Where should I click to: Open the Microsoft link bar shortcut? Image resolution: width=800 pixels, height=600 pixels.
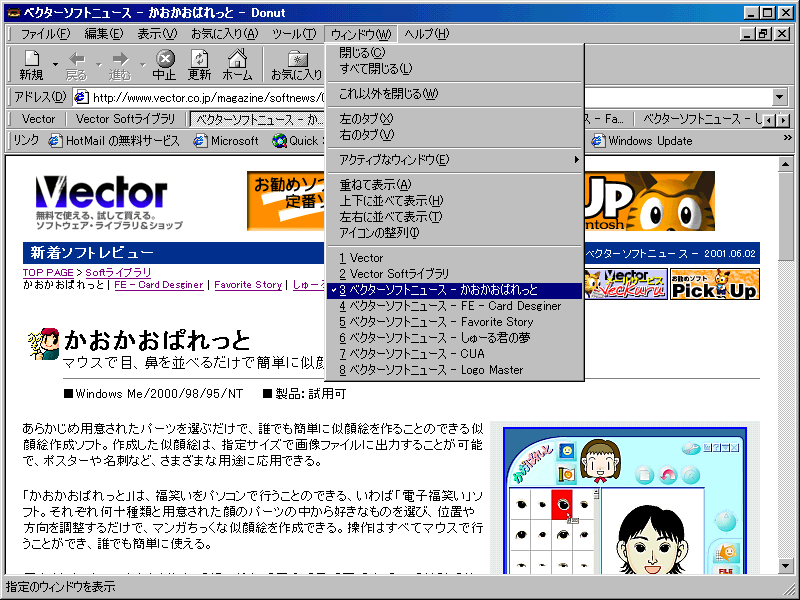coord(226,141)
